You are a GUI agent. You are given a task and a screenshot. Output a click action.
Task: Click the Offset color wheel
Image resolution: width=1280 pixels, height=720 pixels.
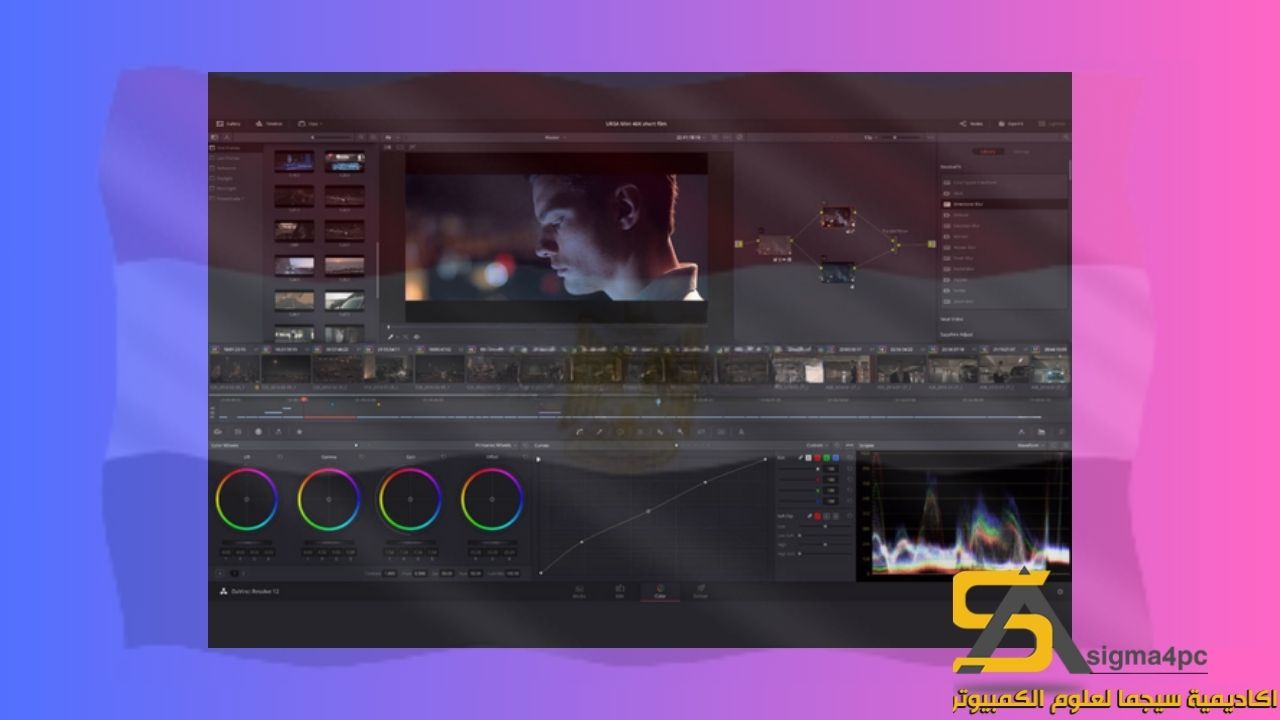(492, 499)
